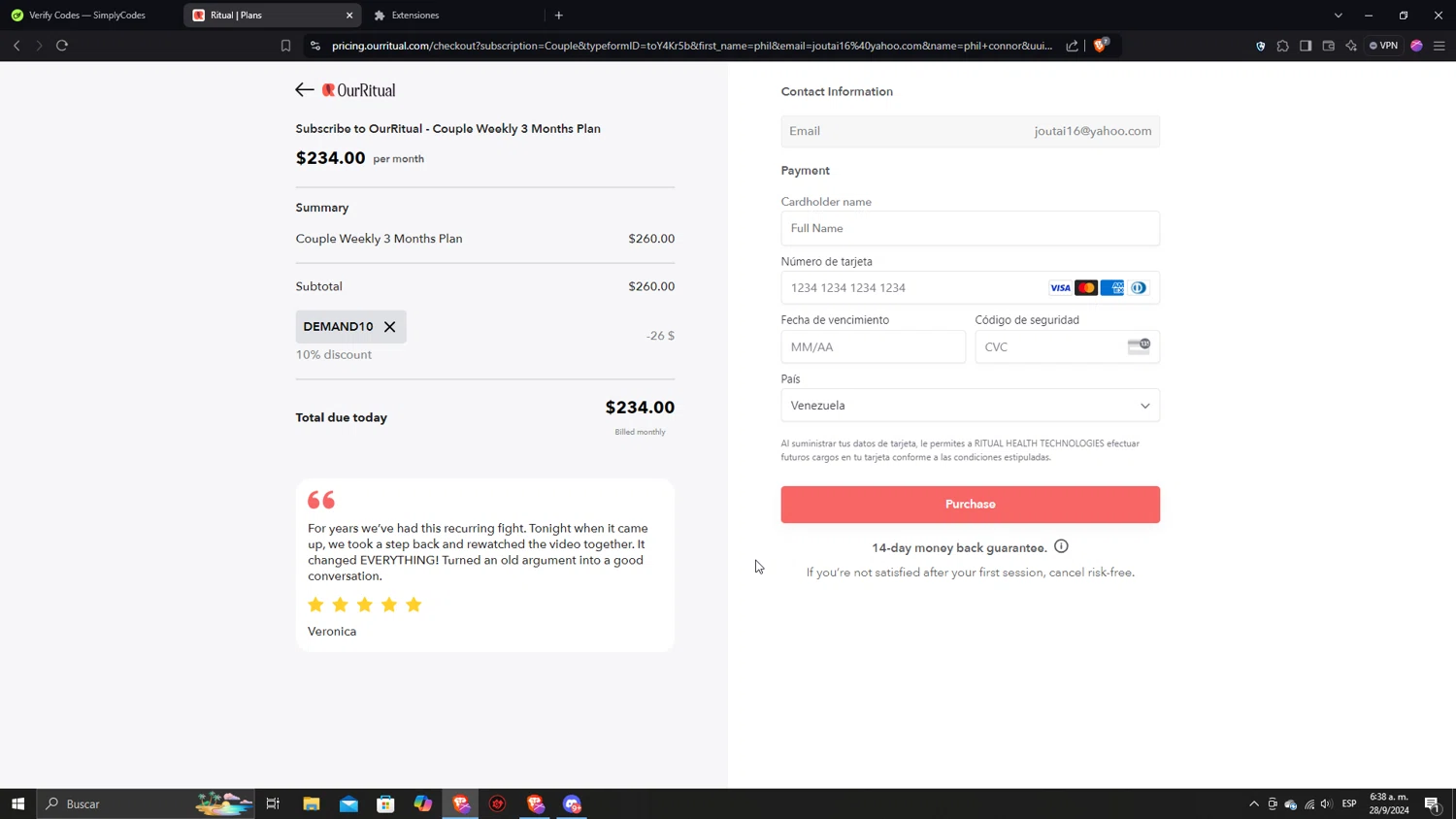Switch to Verify Codes — SimplyCodes tab
The image size is (1456, 819).
(x=87, y=16)
